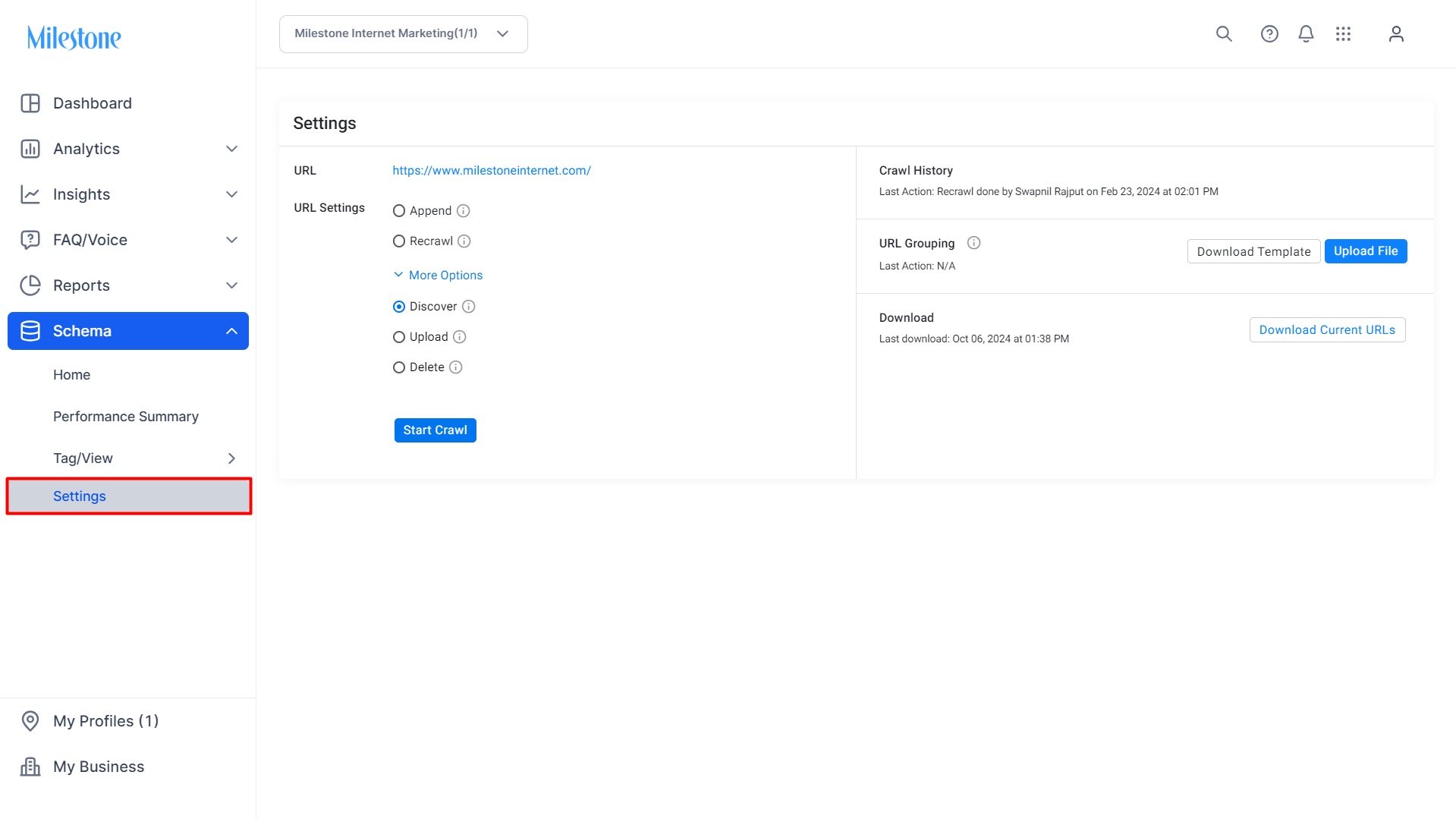The image size is (1456, 819).
Task: Click info icon next to Upload
Action: 460,337
